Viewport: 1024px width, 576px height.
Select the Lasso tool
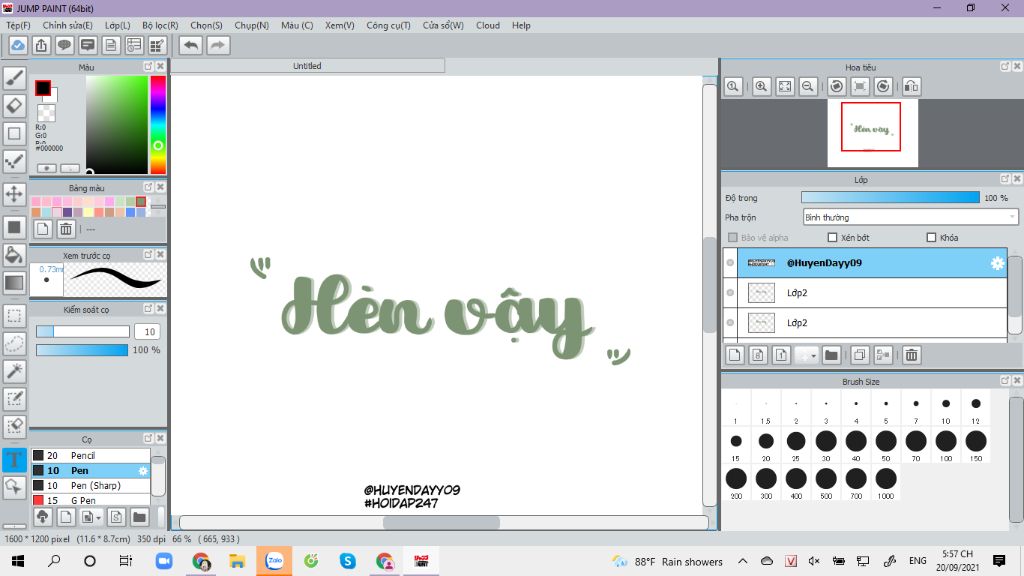[x=14, y=344]
